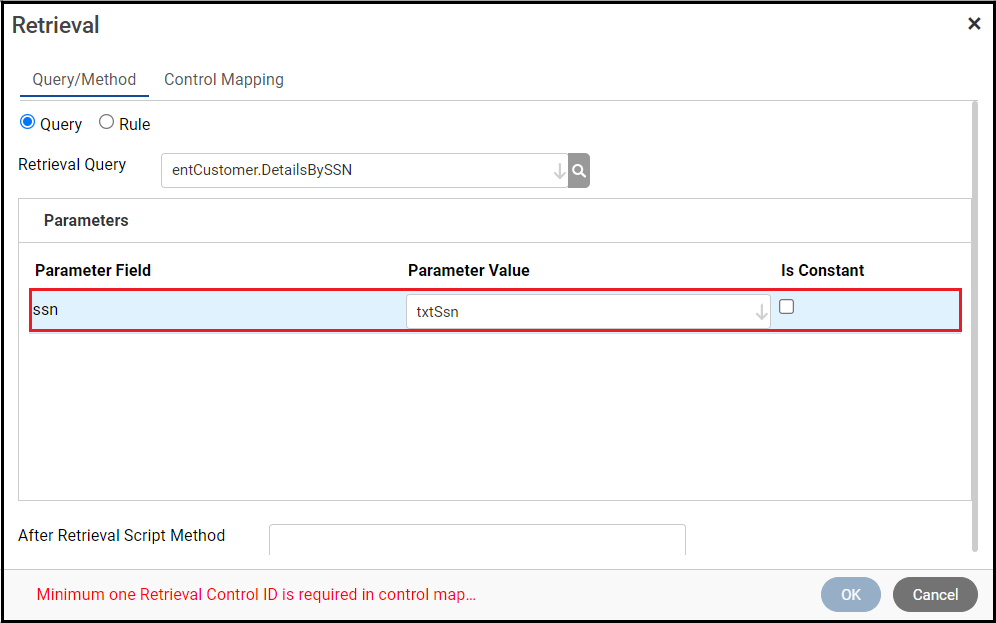The image size is (996, 623).
Task: Close the Retrieval dialog with the X
Action: pyautogui.click(x=974, y=24)
